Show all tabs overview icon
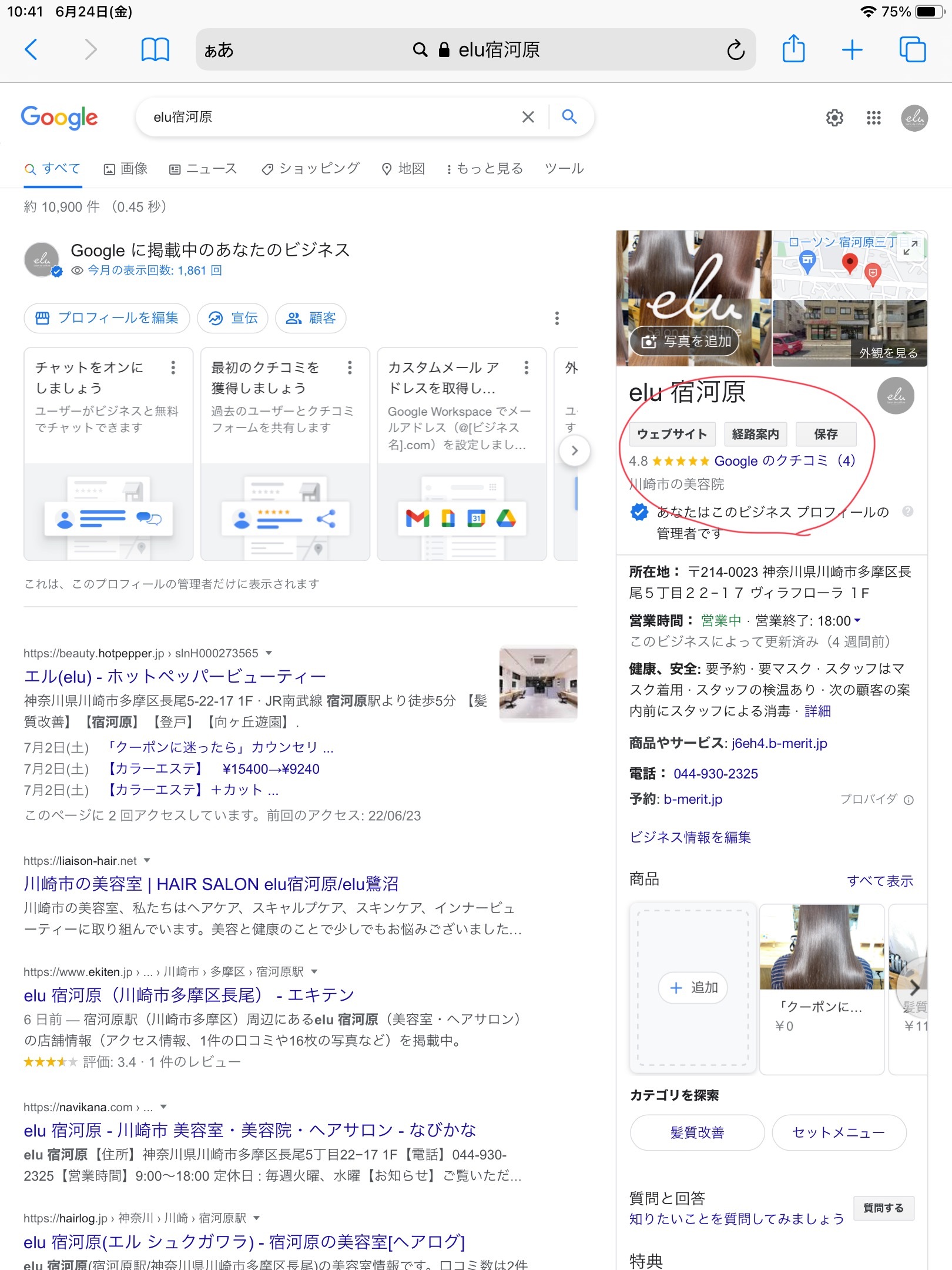 point(912,50)
